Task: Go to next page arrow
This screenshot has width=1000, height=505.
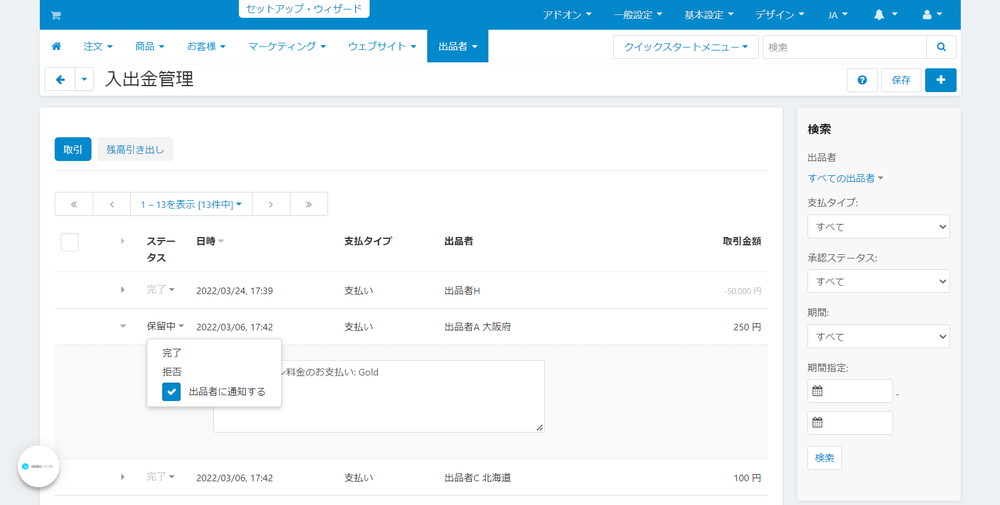Action: [271, 204]
